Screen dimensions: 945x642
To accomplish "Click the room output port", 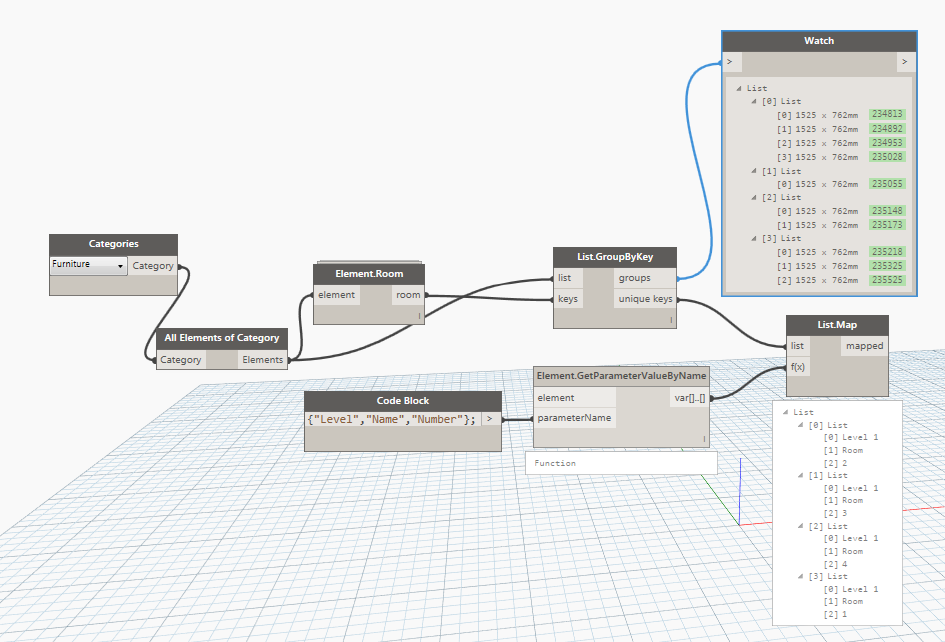I will coord(408,295).
